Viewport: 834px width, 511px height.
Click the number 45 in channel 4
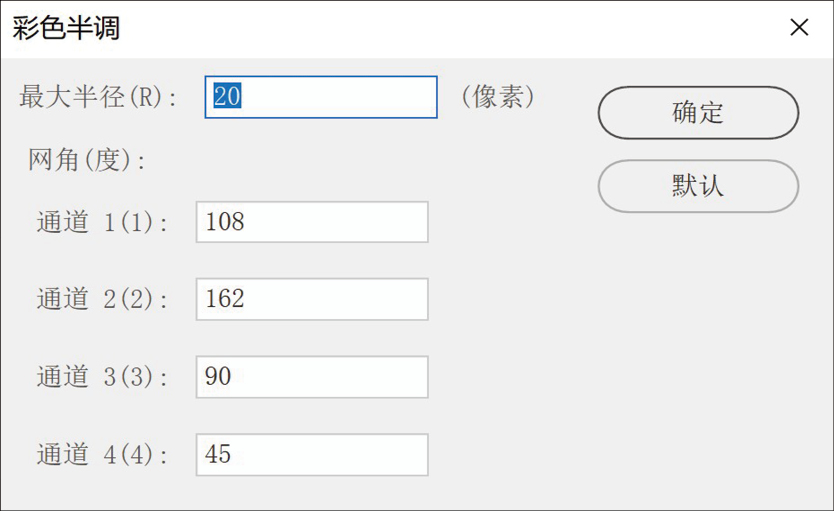click(218, 455)
